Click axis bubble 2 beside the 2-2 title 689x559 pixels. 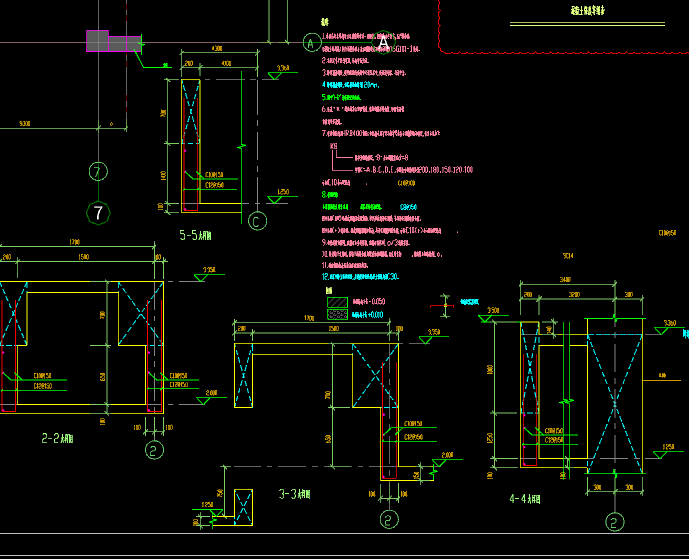tap(153, 450)
